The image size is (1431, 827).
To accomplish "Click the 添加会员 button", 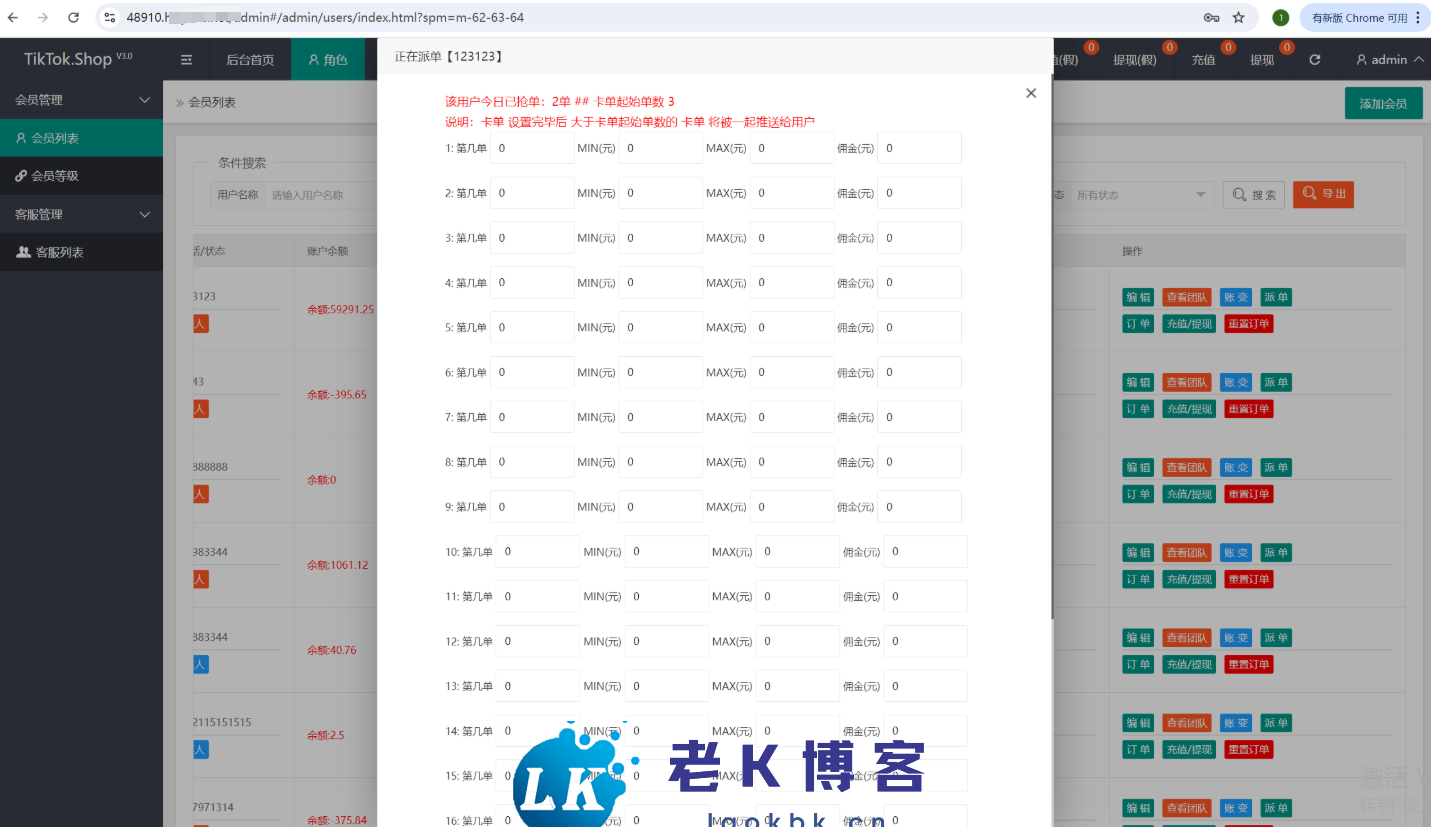I will point(1383,103).
